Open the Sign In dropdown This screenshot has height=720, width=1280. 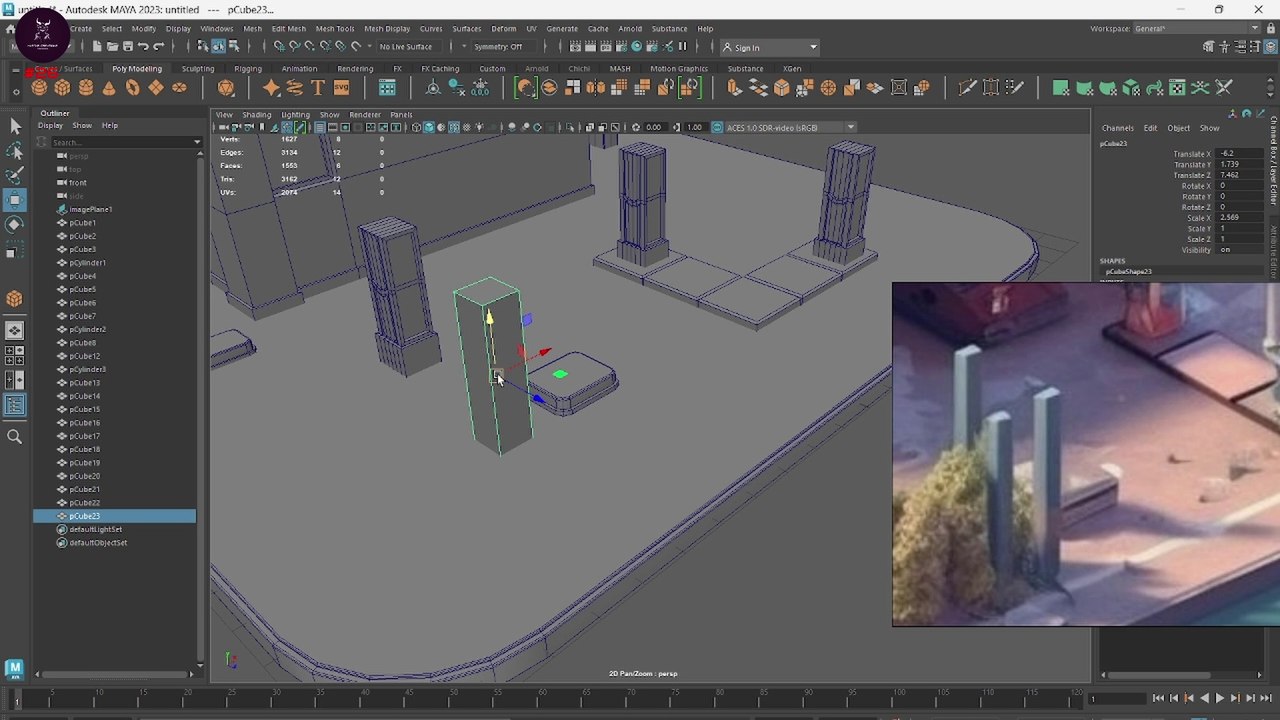(x=770, y=47)
